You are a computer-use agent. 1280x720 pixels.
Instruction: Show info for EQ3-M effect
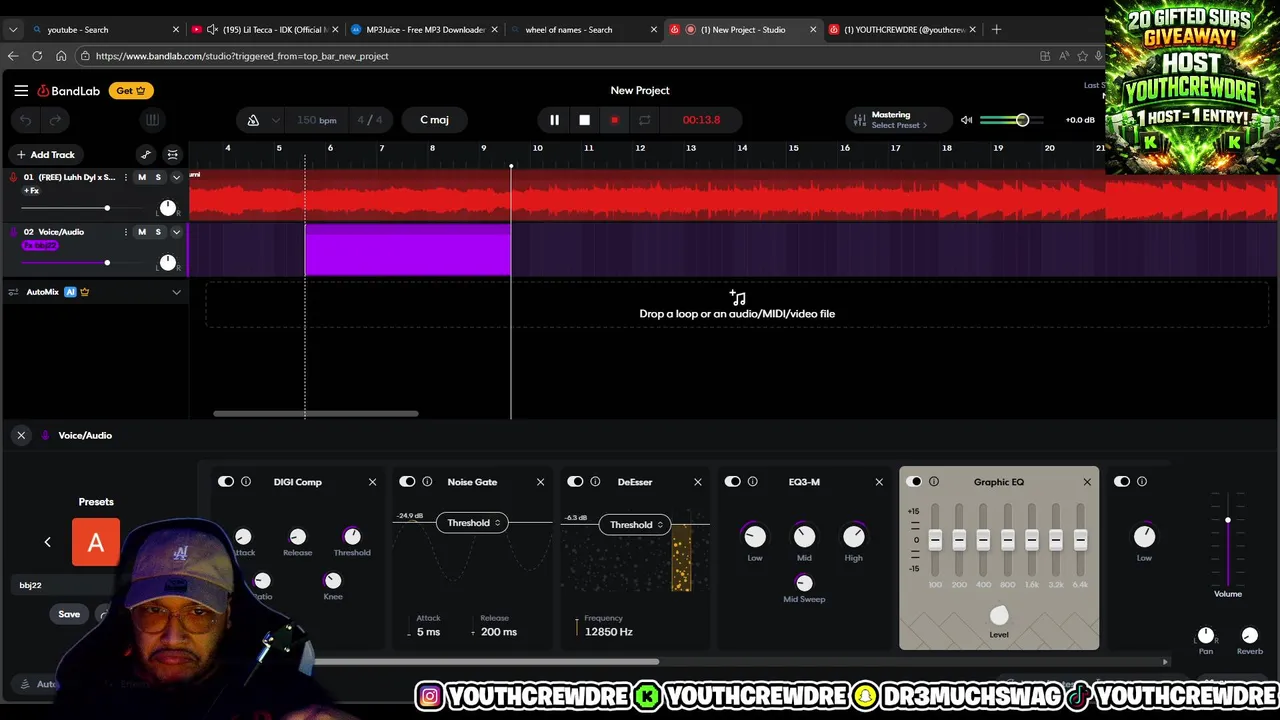coord(753,482)
